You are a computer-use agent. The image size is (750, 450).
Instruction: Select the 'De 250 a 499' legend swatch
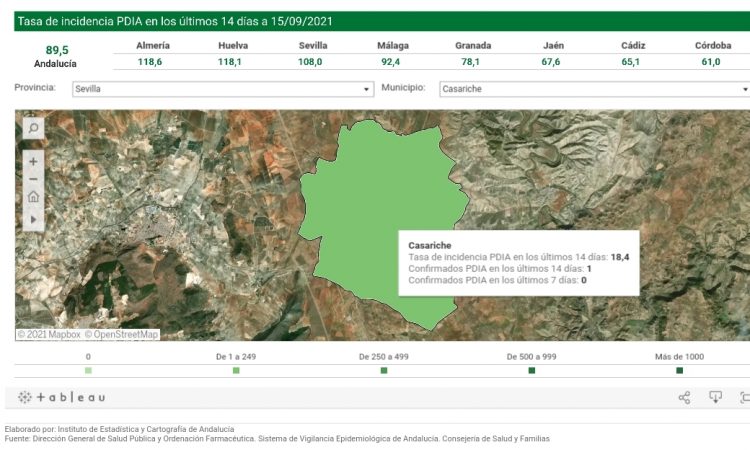(384, 371)
